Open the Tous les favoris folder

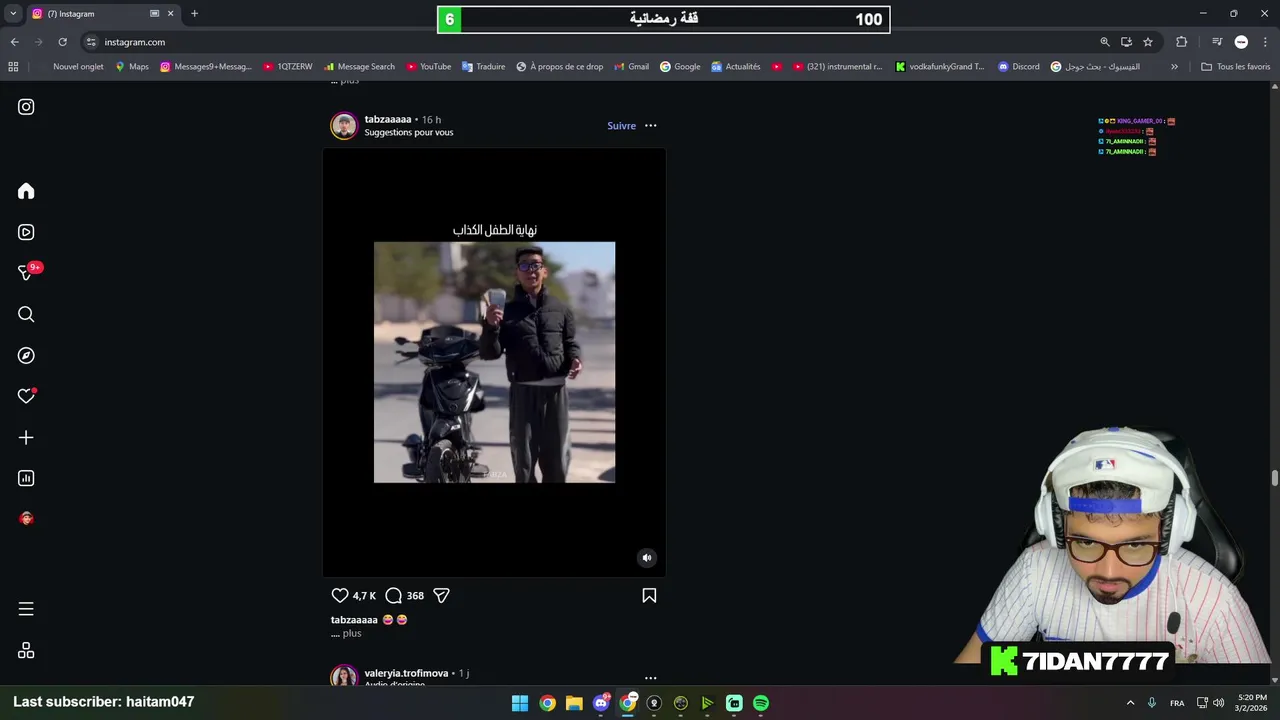click(1235, 67)
